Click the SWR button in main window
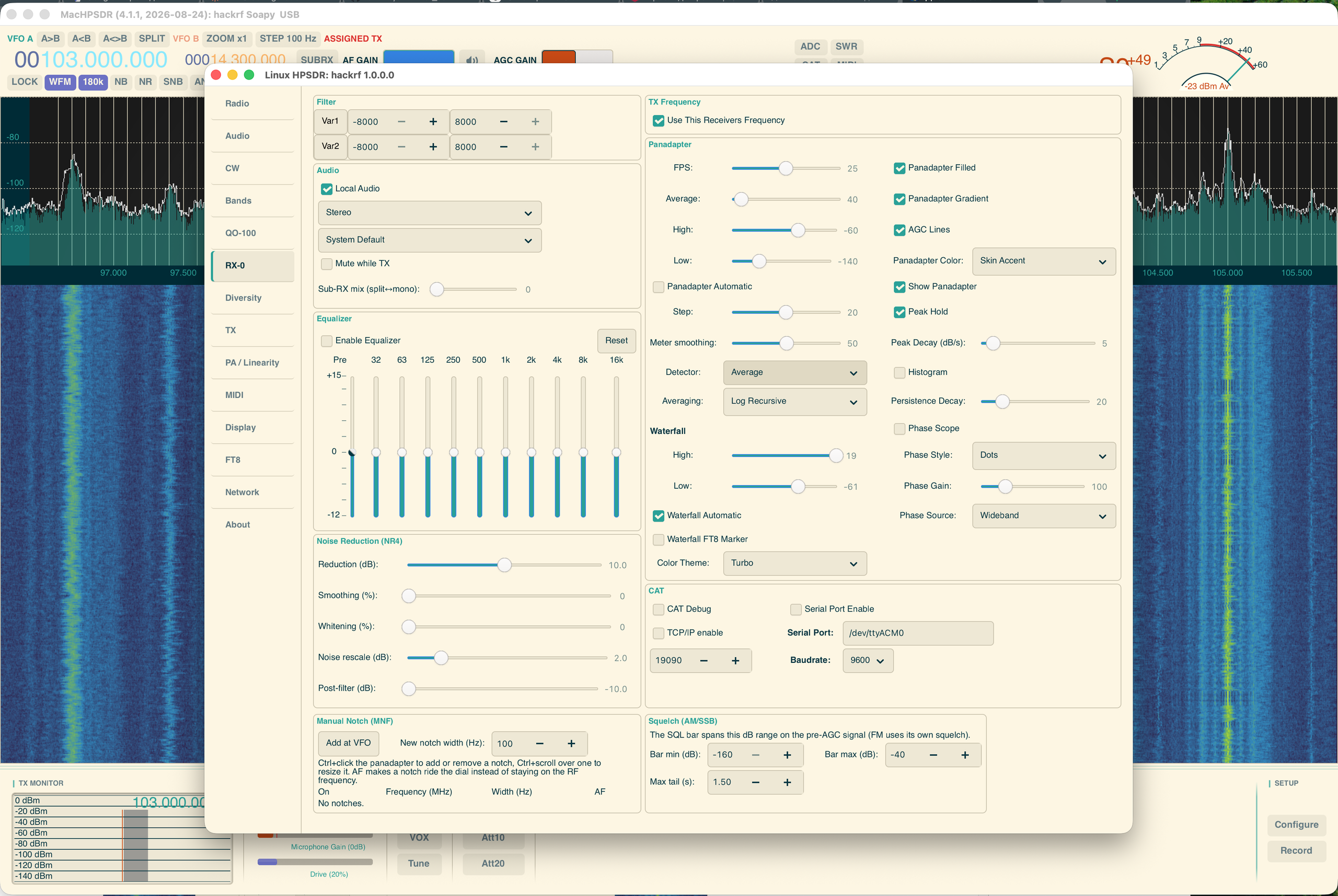The width and height of the screenshot is (1338, 896). tap(846, 47)
